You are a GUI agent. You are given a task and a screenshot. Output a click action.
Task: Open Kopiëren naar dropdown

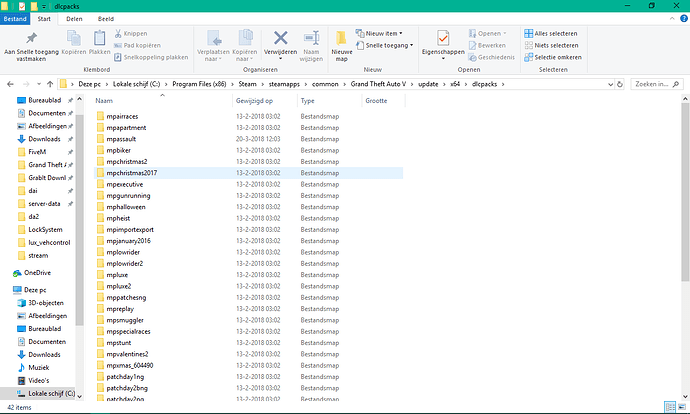tap(245, 46)
